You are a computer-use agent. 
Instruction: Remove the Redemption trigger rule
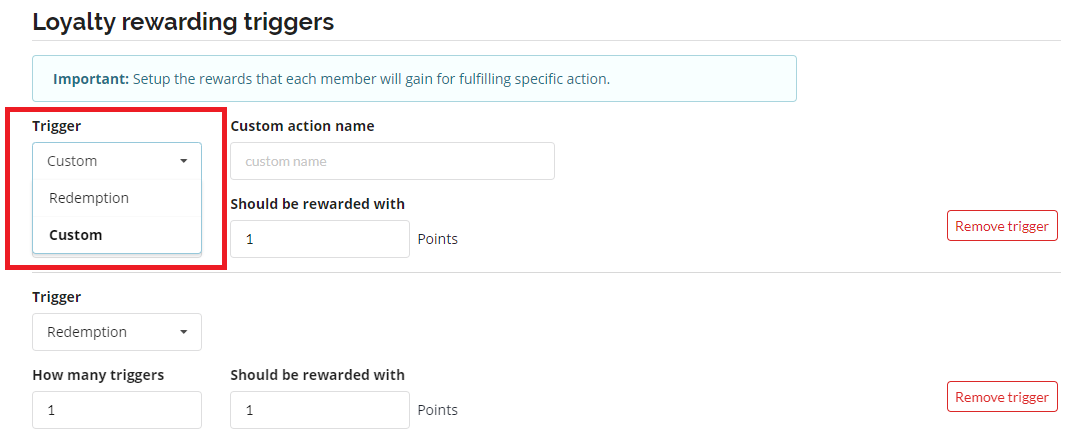(1001, 397)
